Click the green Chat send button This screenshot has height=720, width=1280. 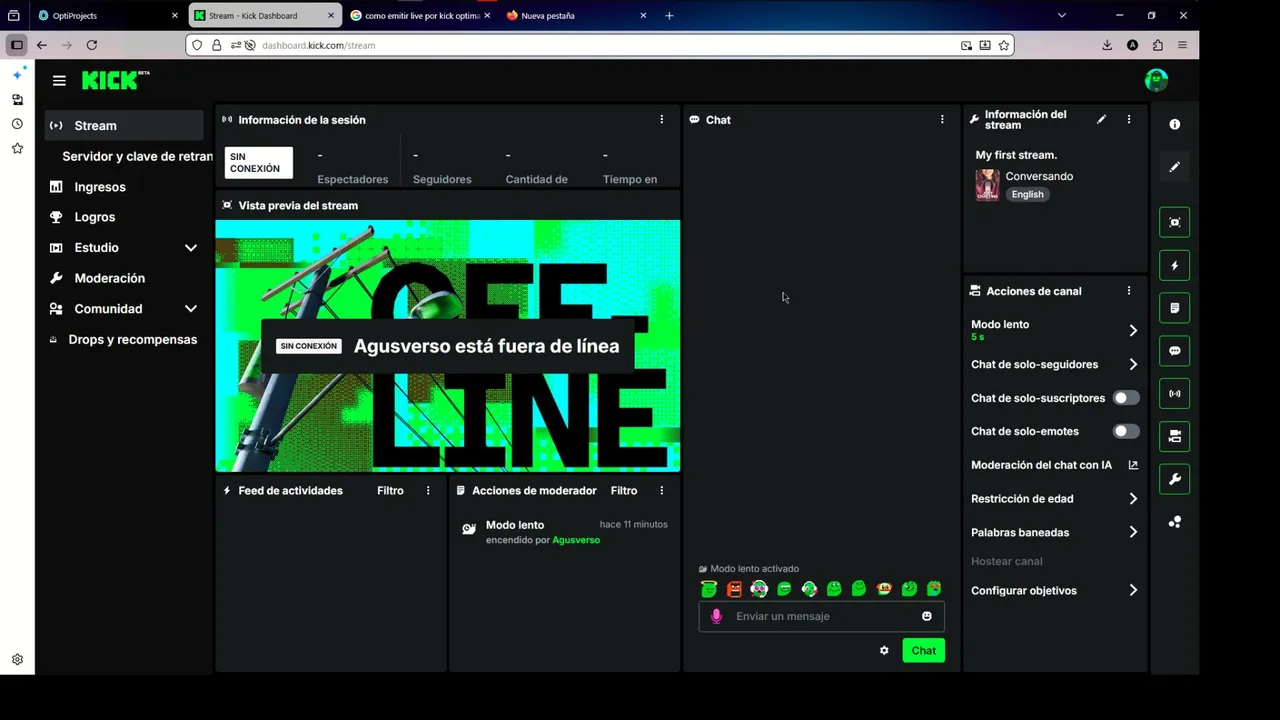pos(923,650)
